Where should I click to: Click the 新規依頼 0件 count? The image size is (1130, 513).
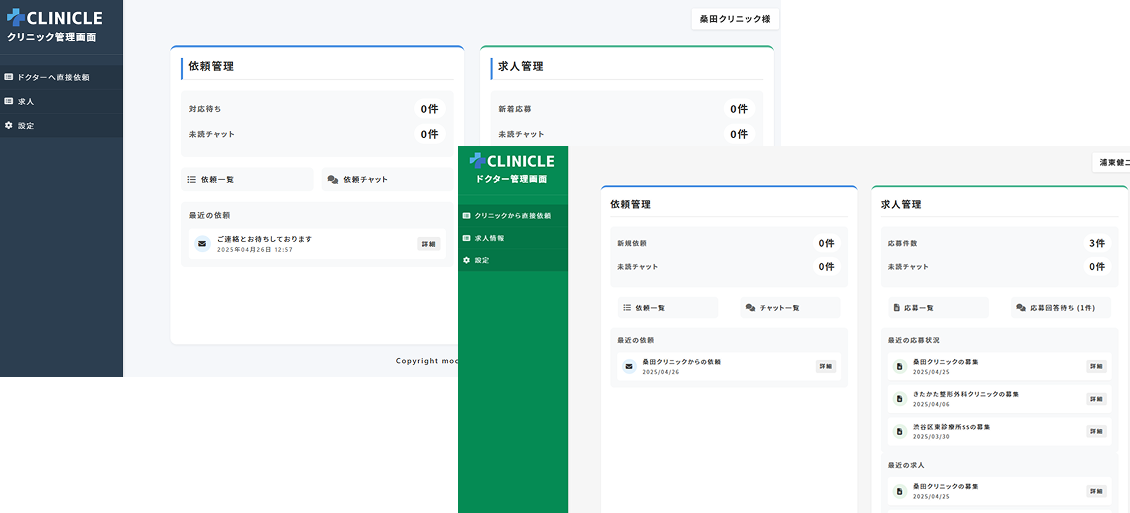[x=826, y=244]
